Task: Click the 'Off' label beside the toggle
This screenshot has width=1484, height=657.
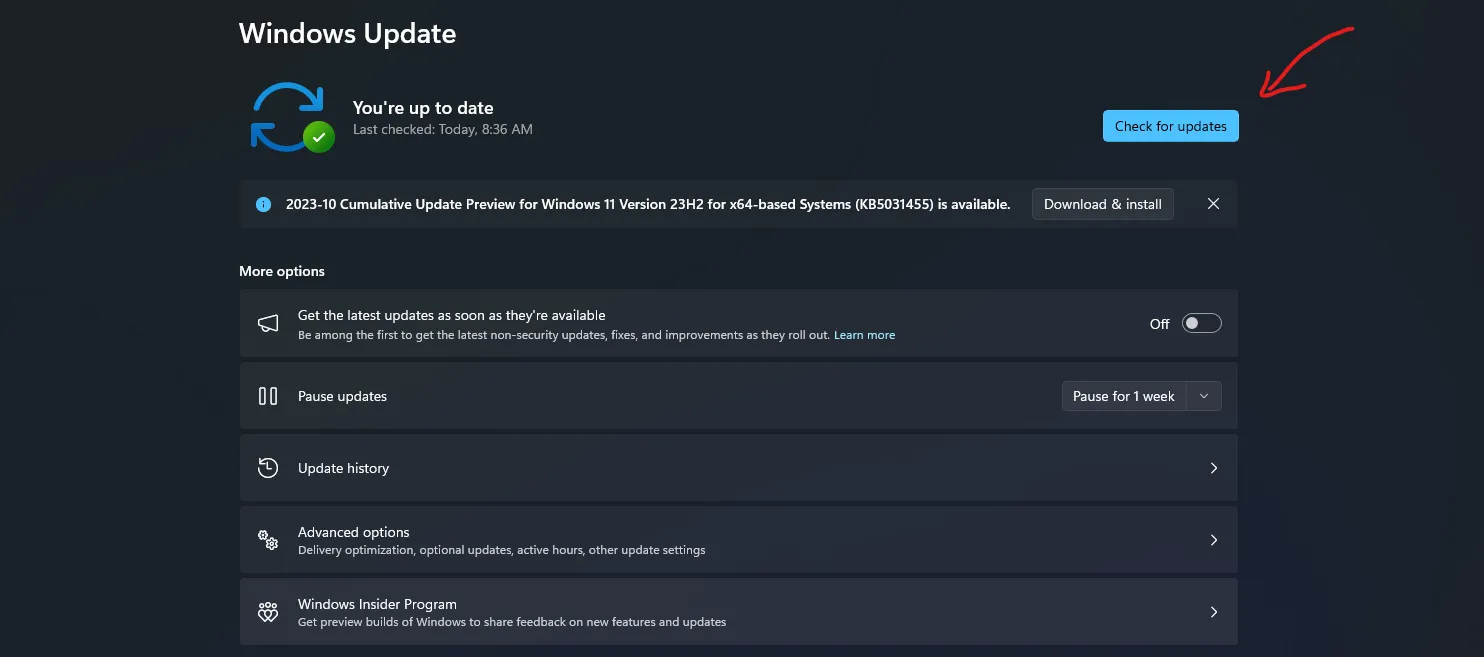Action: tap(1159, 324)
